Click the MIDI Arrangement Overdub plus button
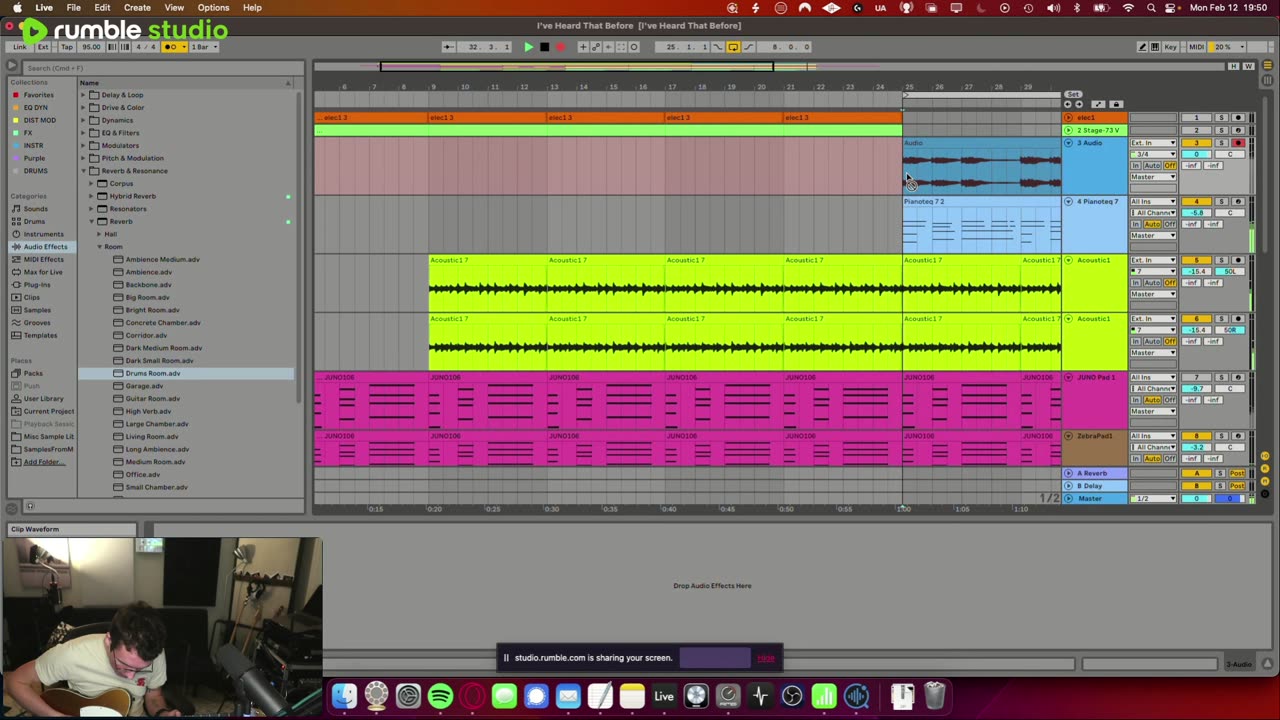Viewport: 1280px width, 720px height. (x=583, y=47)
